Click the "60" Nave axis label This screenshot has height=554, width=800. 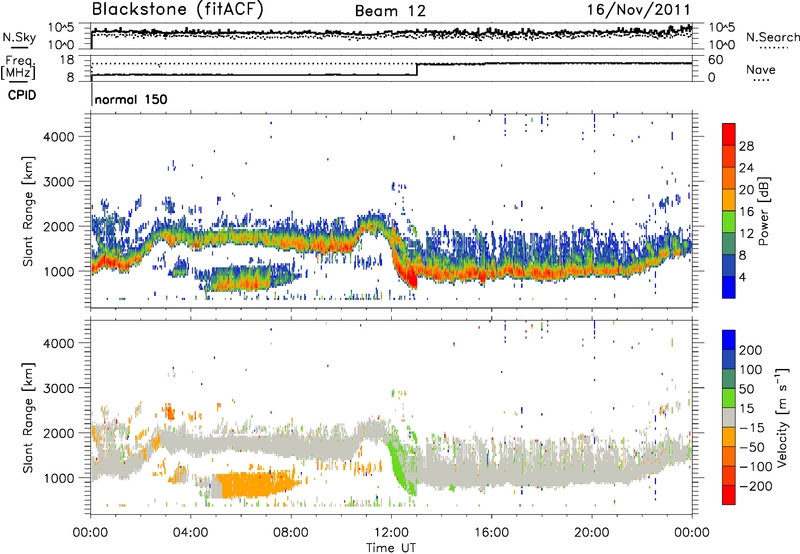click(715, 60)
